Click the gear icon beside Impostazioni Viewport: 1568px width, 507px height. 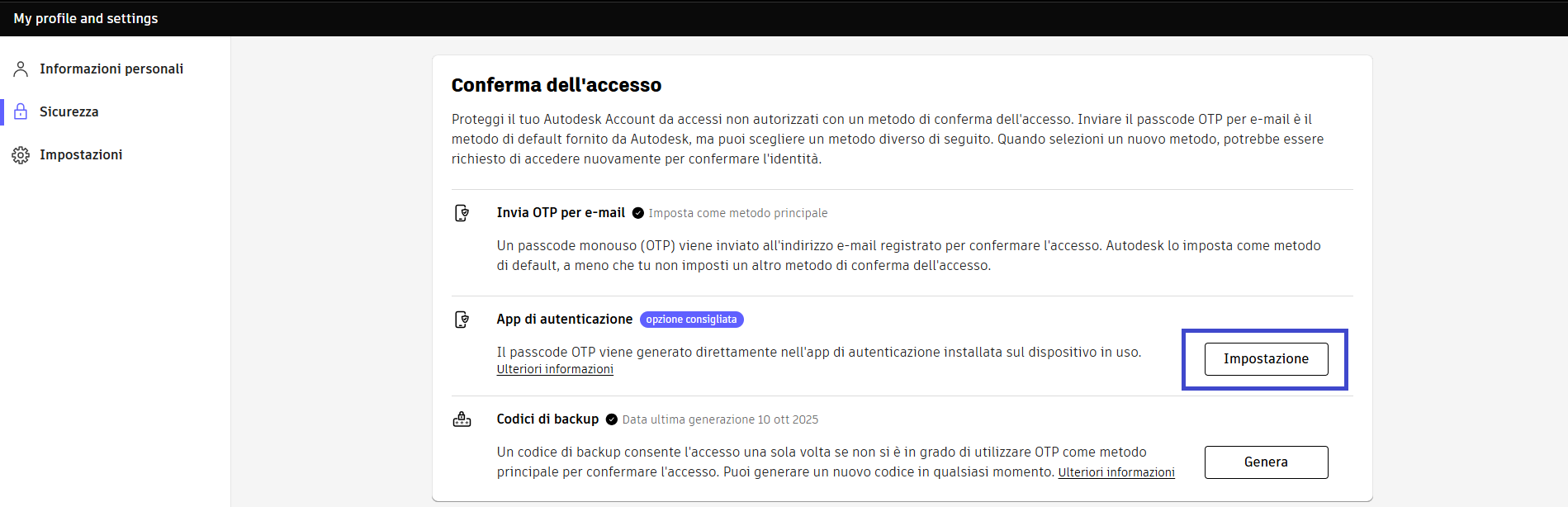click(21, 154)
